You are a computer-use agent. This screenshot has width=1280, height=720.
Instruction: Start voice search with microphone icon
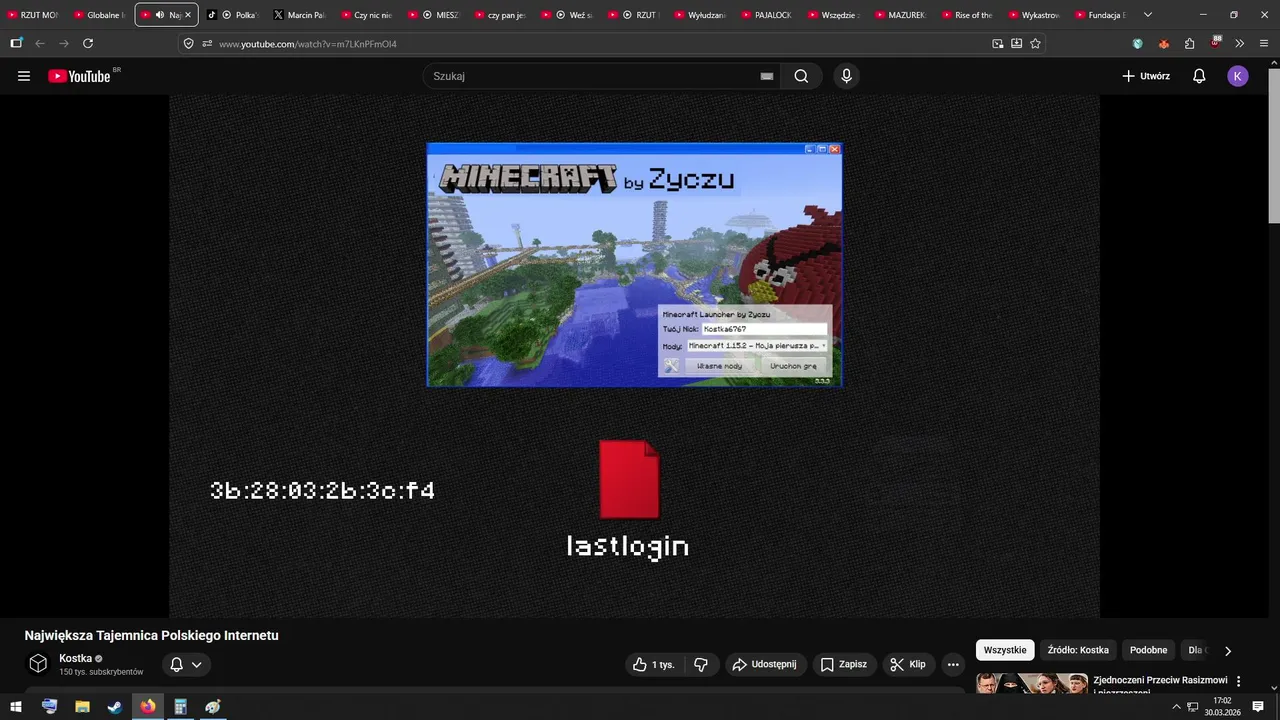847,76
